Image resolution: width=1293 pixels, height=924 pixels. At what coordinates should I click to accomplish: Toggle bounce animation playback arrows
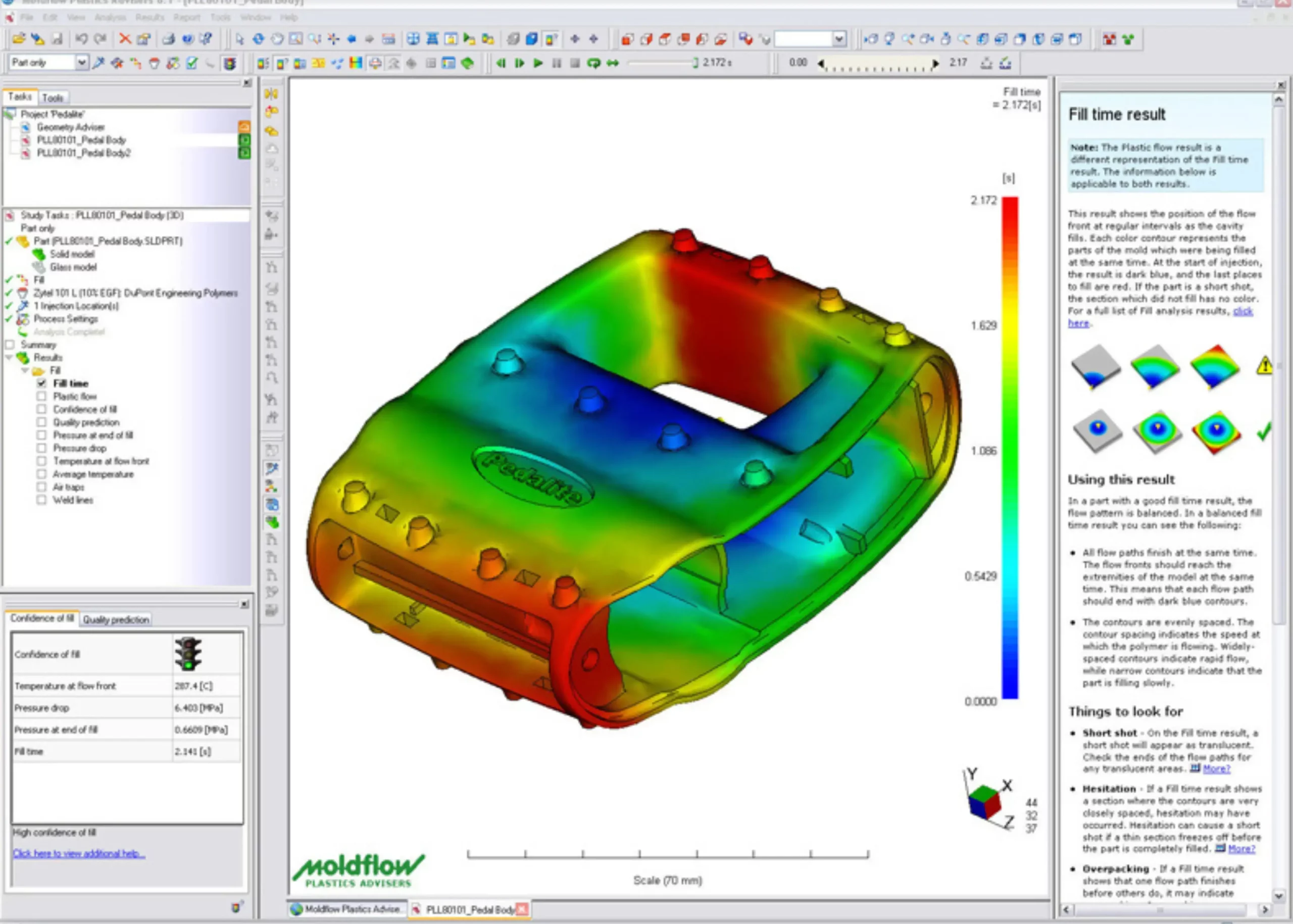coord(613,63)
